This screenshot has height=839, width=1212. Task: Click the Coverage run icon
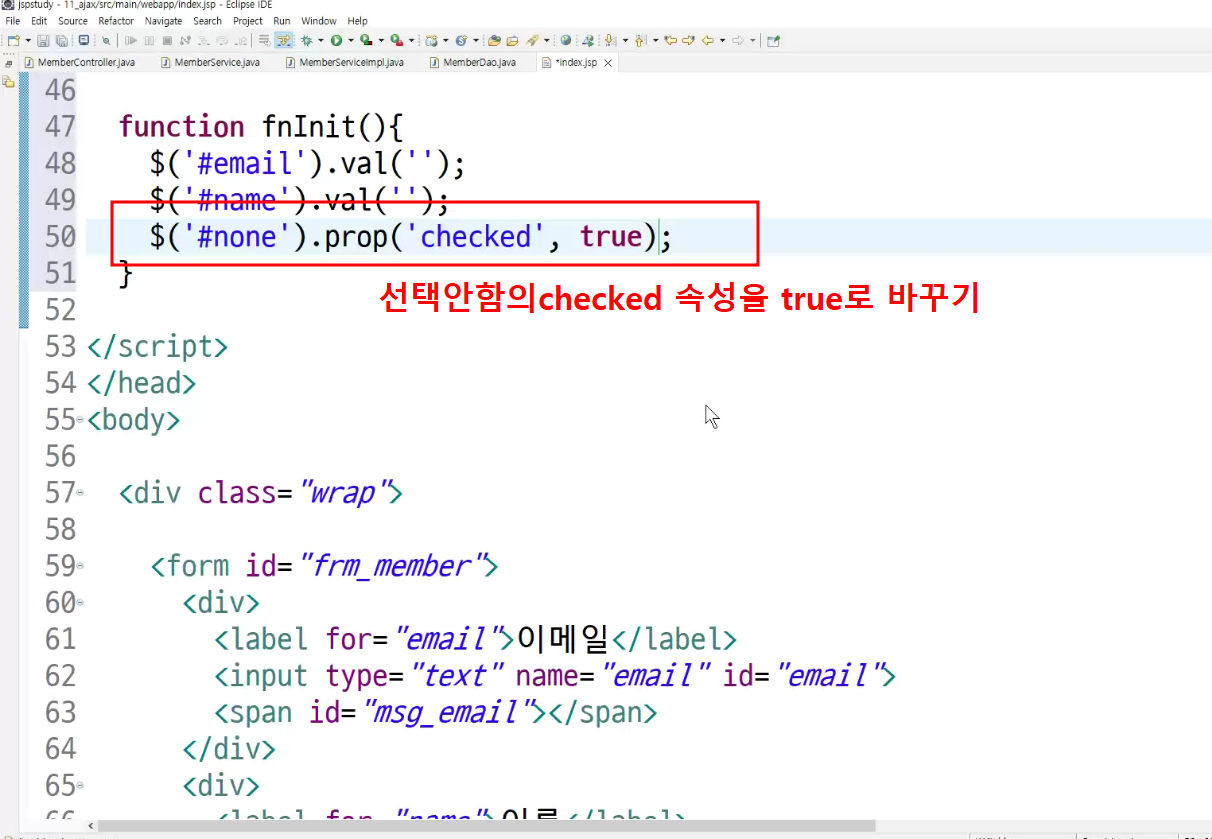coord(366,40)
